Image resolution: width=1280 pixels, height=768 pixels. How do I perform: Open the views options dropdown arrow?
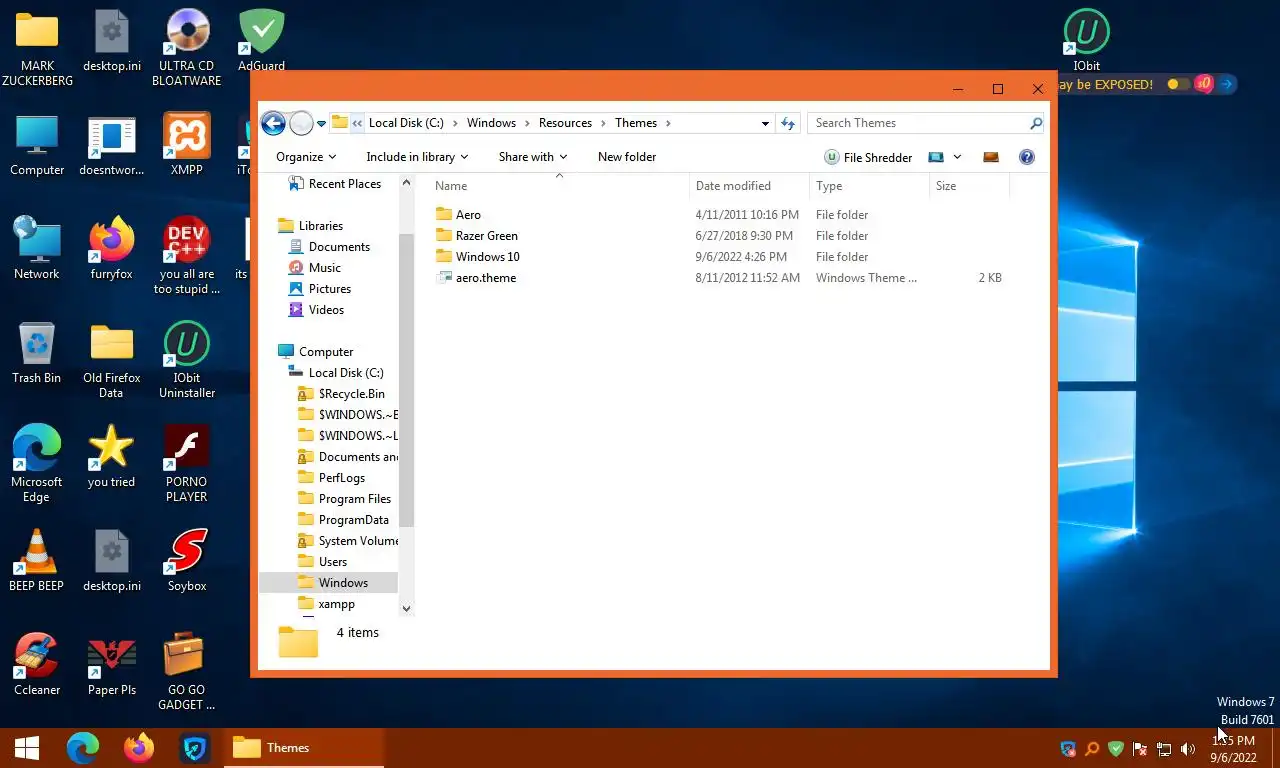(957, 157)
